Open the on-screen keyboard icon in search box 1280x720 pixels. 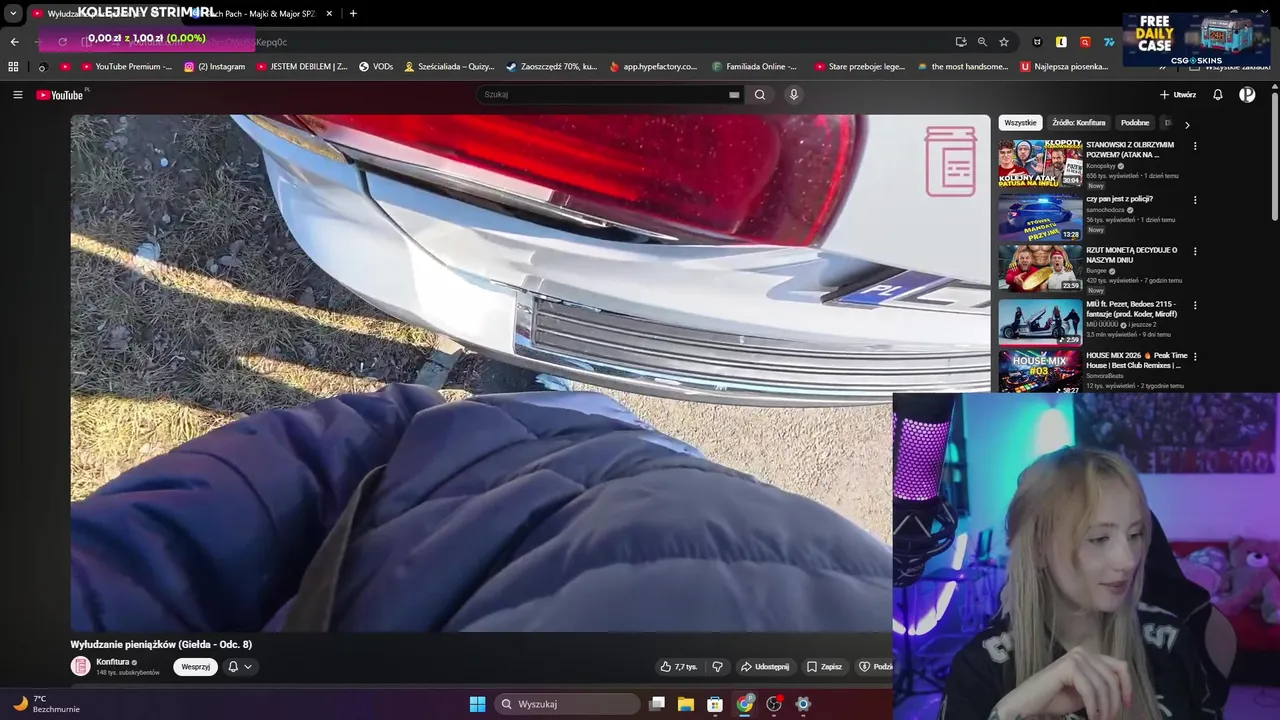[734, 95]
